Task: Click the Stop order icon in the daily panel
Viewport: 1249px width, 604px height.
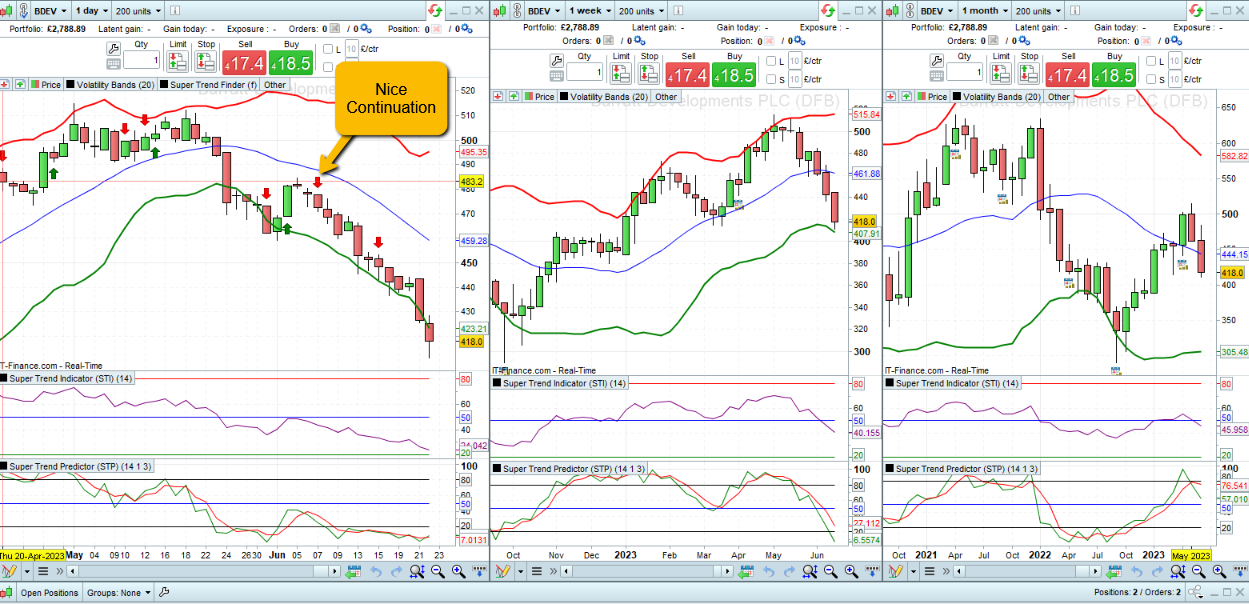Action: tap(206, 61)
